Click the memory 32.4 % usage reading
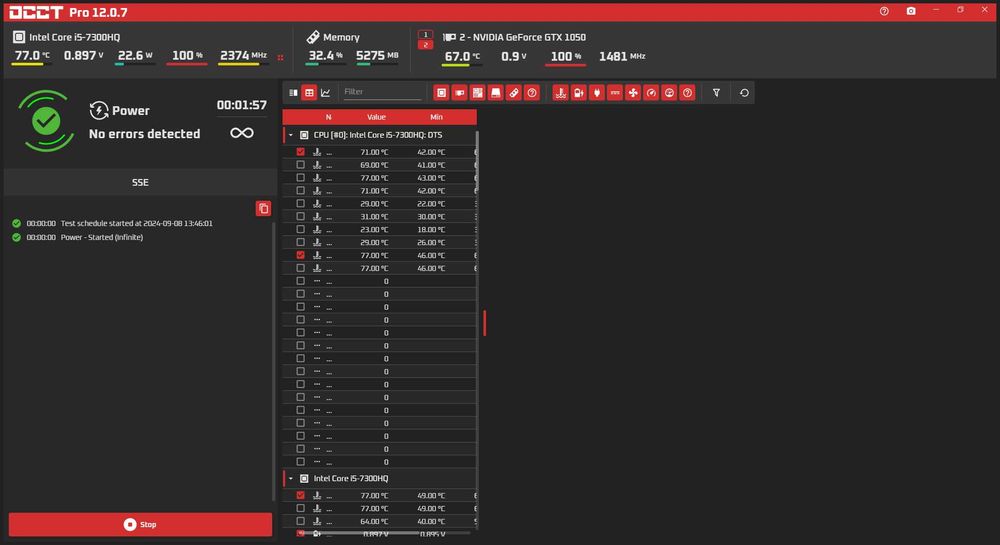Screen dimensions: 1000x545 325,55
